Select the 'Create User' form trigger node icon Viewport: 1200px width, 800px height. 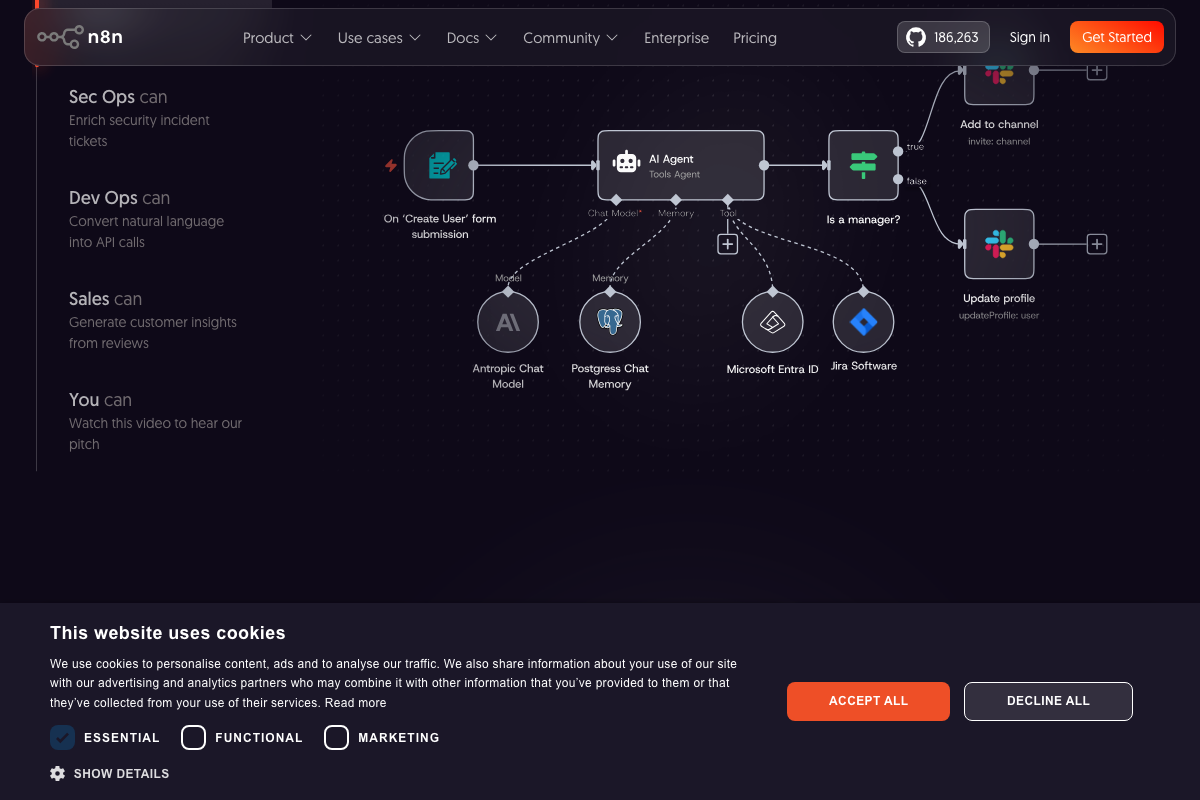(440, 165)
